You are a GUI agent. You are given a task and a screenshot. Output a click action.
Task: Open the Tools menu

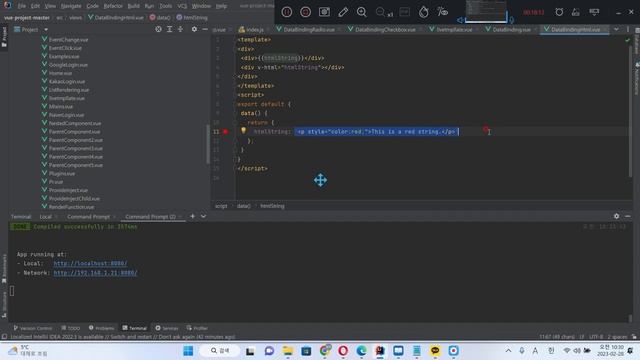(166, 6)
